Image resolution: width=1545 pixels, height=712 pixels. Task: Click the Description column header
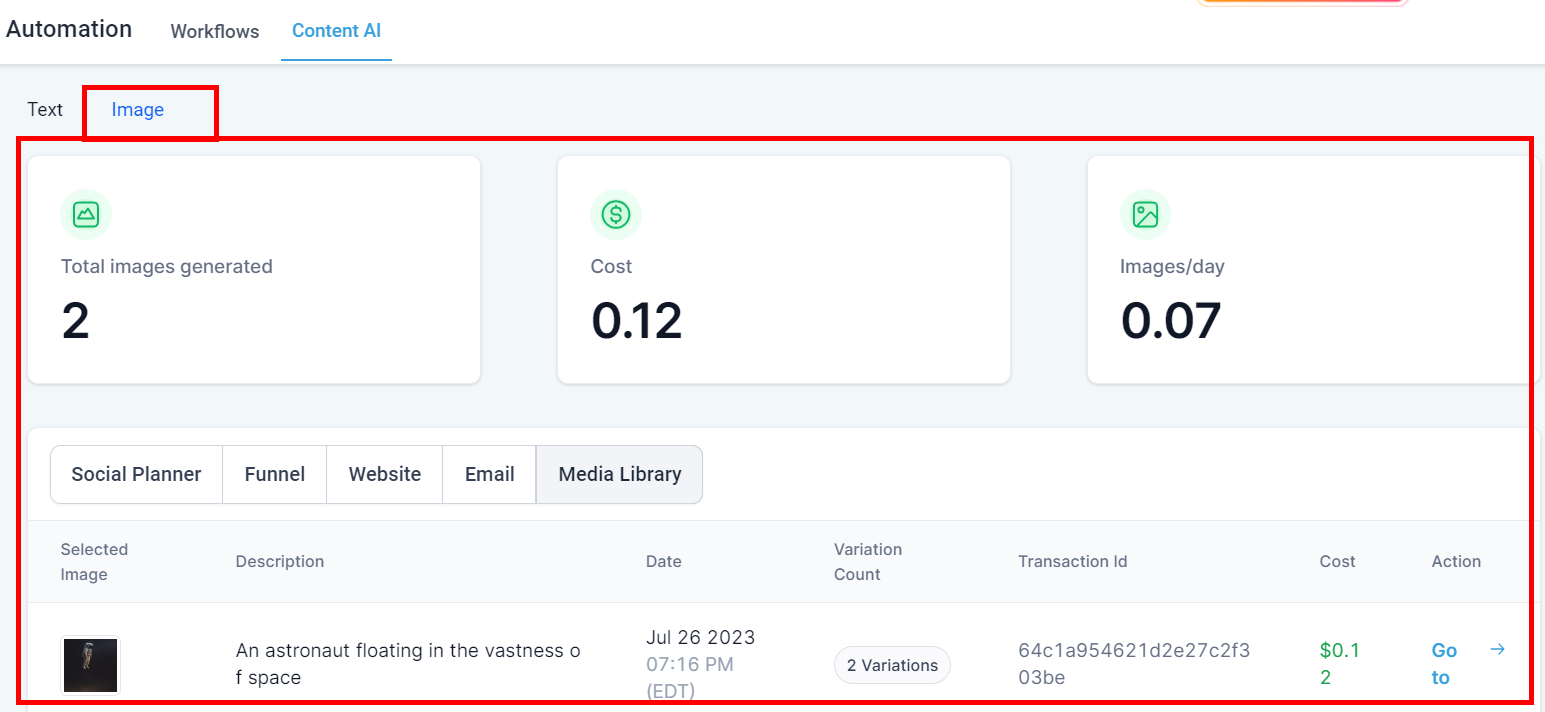pos(280,561)
